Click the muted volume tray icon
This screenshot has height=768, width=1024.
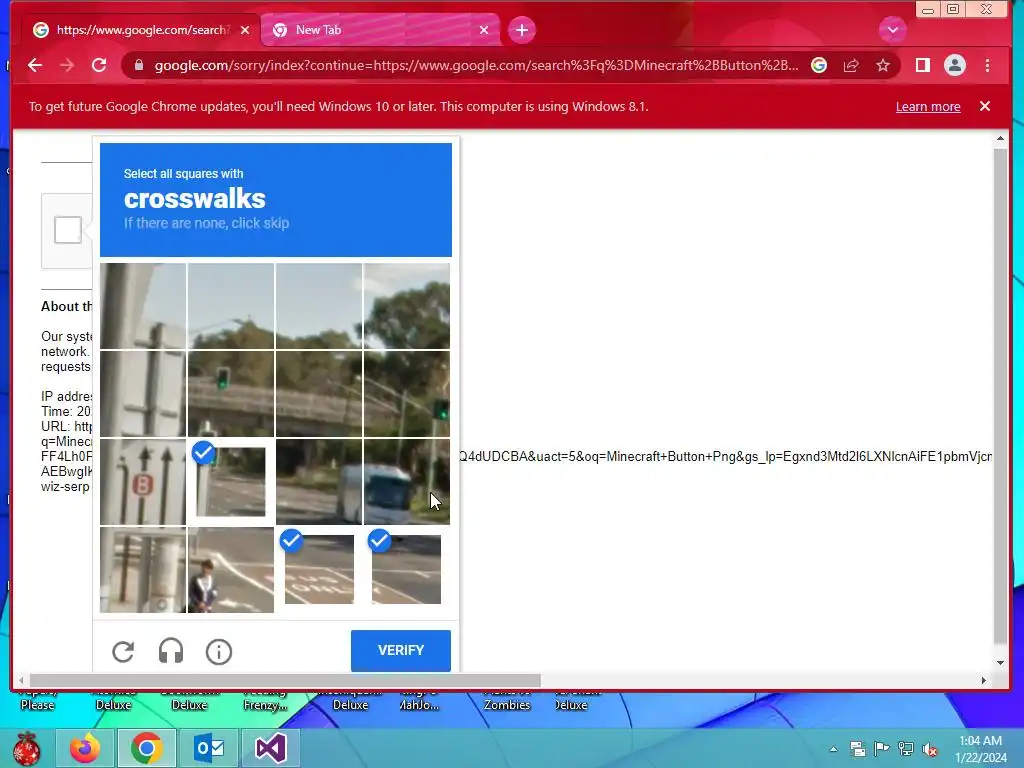coord(930,749)
